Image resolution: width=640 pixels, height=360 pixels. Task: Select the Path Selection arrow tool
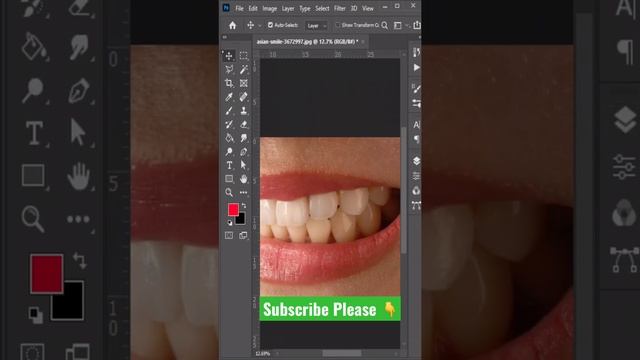coord(244,165)
